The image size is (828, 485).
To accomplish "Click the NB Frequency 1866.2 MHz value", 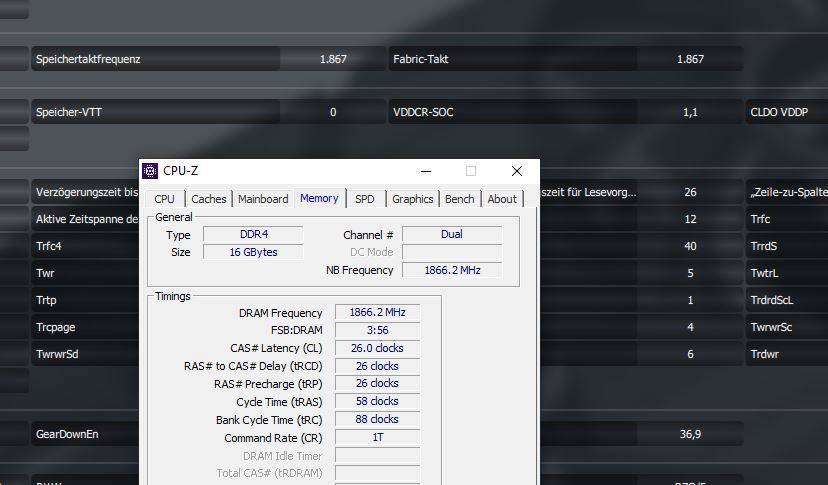I will click(x=452, y=270).
